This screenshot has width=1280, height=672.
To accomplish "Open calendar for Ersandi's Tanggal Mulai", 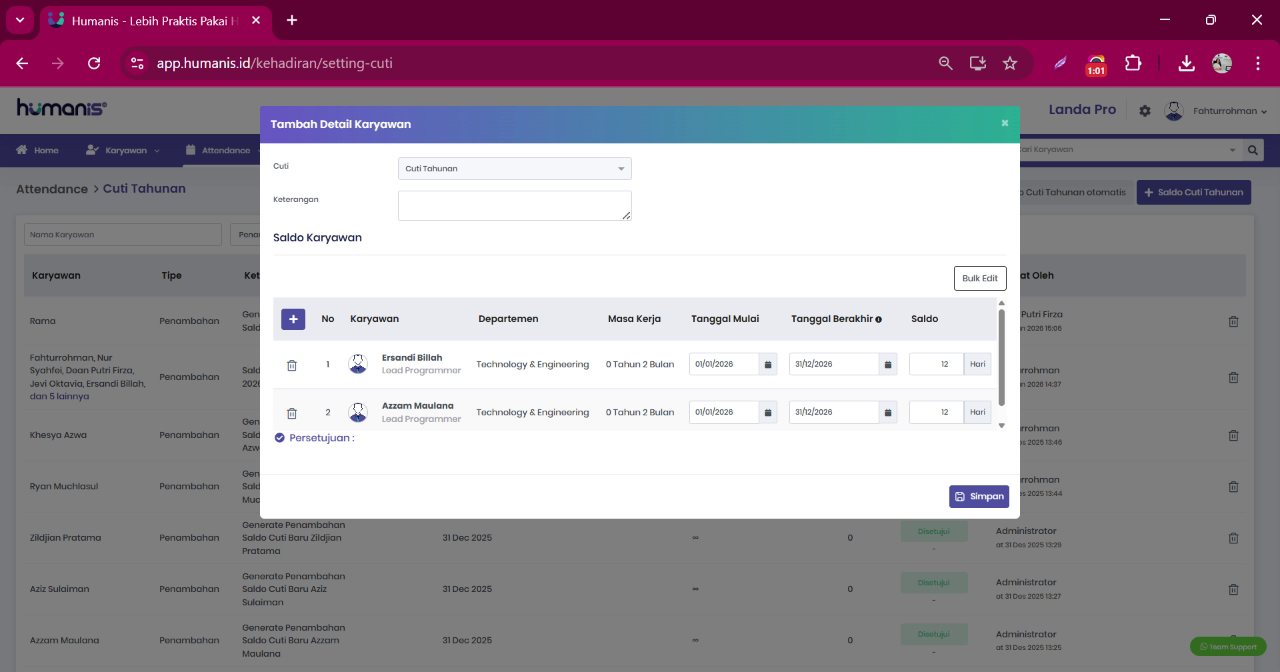I will coord(768,365).
